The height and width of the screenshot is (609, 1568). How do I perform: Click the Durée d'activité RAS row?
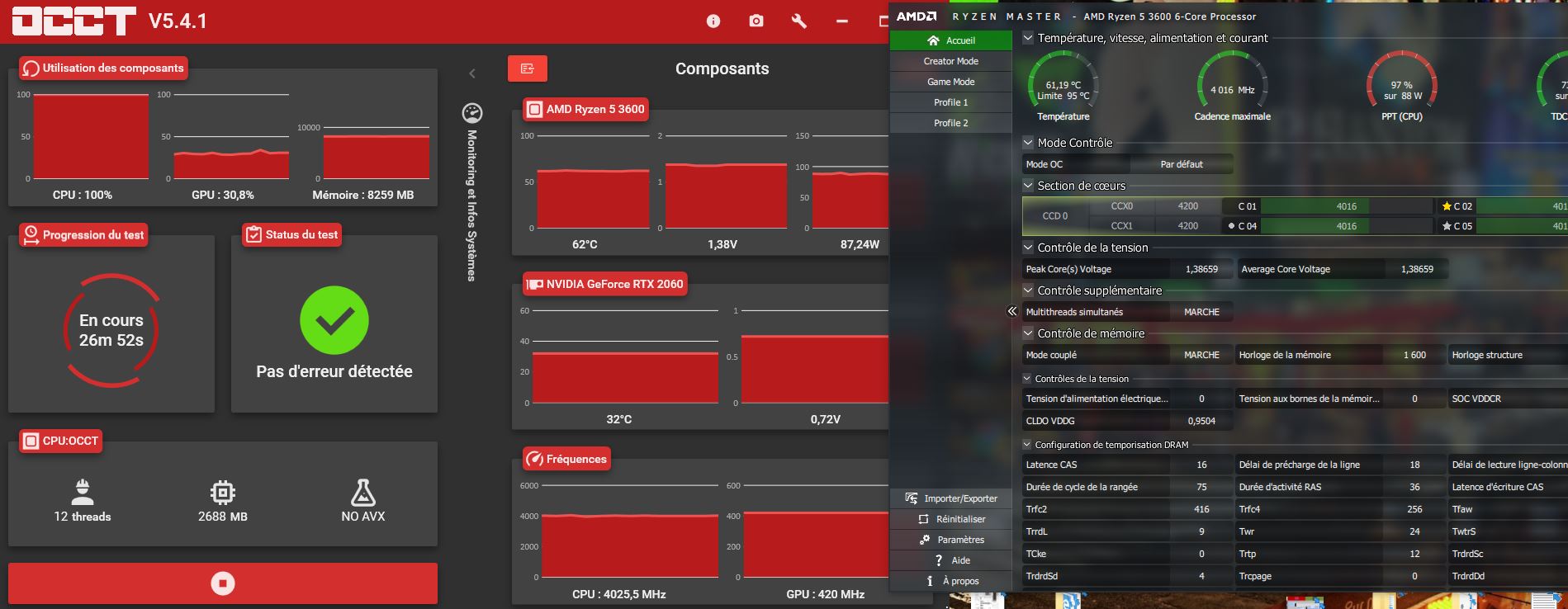coord(1341,487)
